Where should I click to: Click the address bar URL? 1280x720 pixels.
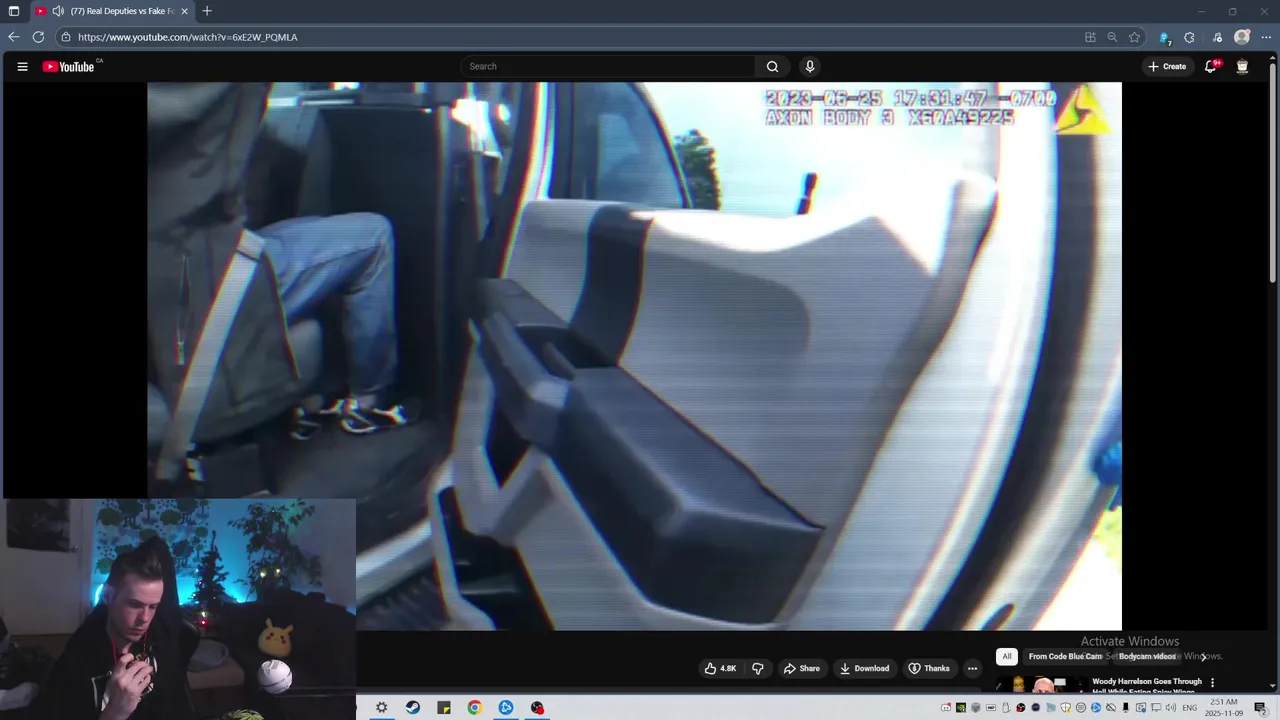pyautogui.click(x=188, y=37)
